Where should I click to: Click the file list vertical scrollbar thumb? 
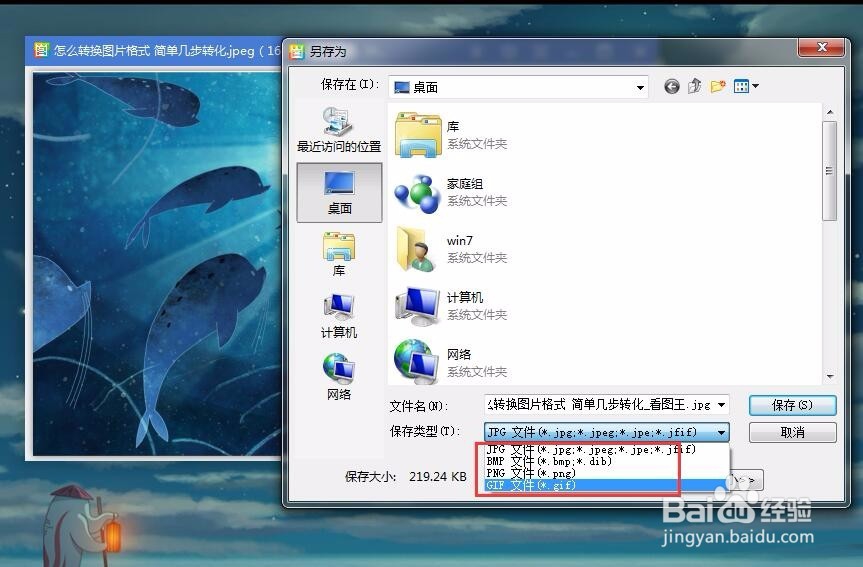click(829, 171)
